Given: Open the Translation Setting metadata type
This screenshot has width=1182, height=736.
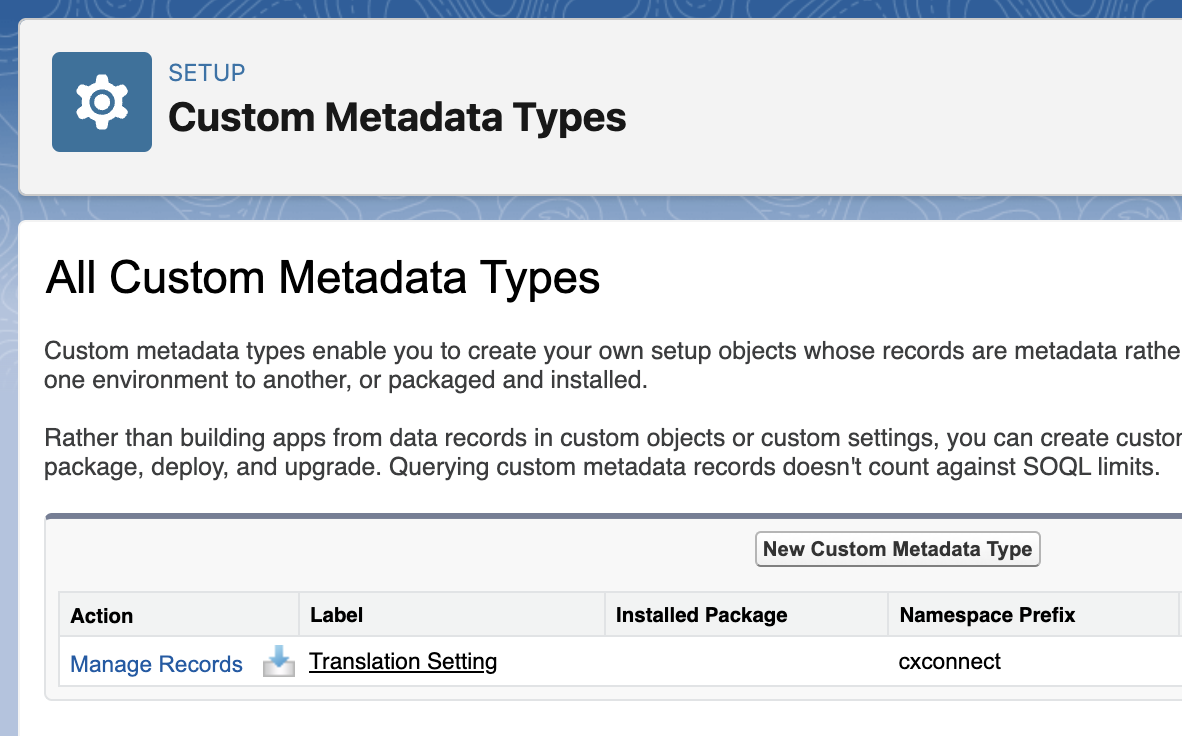Looking at the screenshot, I should click(x=403, y=661).
